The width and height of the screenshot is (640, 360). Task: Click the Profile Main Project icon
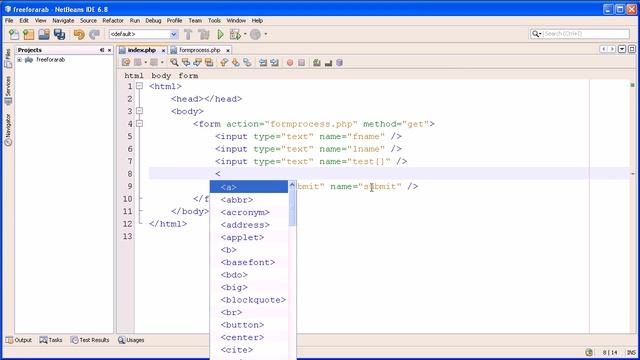pos(255,34)
